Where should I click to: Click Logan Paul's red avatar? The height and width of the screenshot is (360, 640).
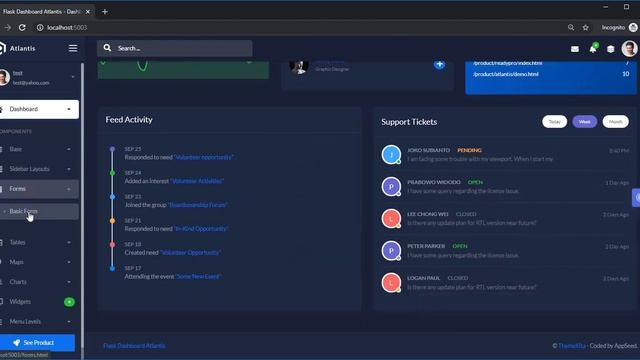pyautogui.click(x=391, y=282)
